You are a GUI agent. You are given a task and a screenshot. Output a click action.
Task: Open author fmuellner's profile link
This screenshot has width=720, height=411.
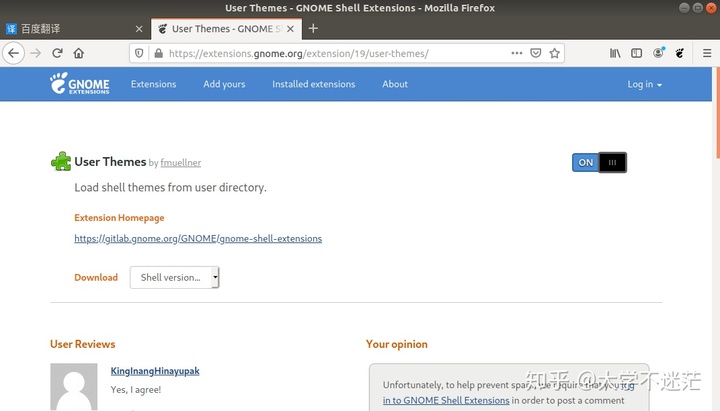coord(180,163)
